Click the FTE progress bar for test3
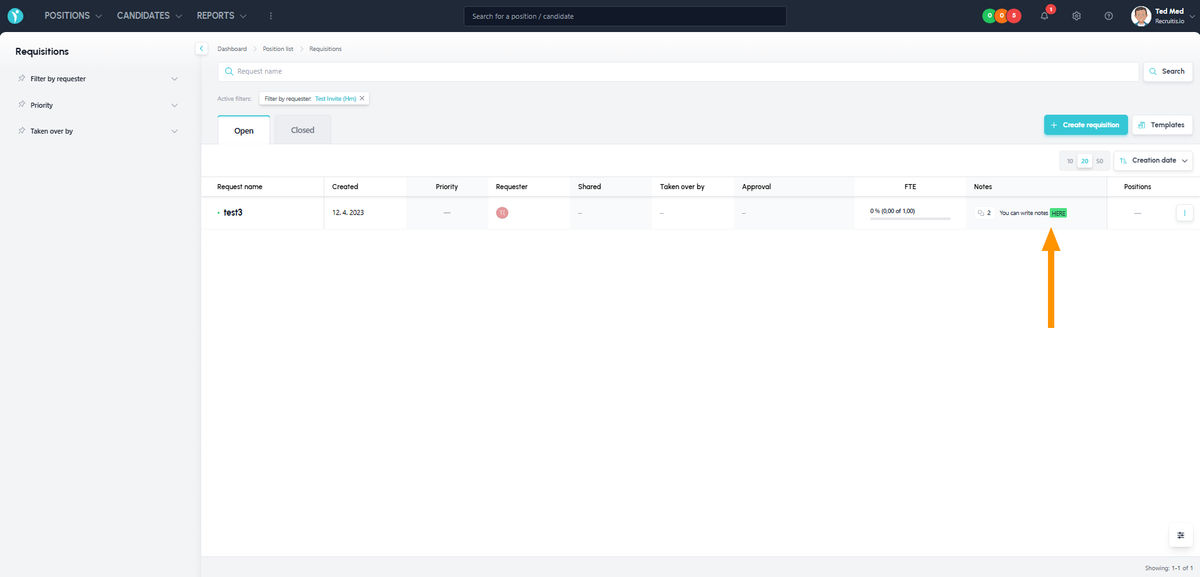1200x577 pixels. [x=910, y=218]
